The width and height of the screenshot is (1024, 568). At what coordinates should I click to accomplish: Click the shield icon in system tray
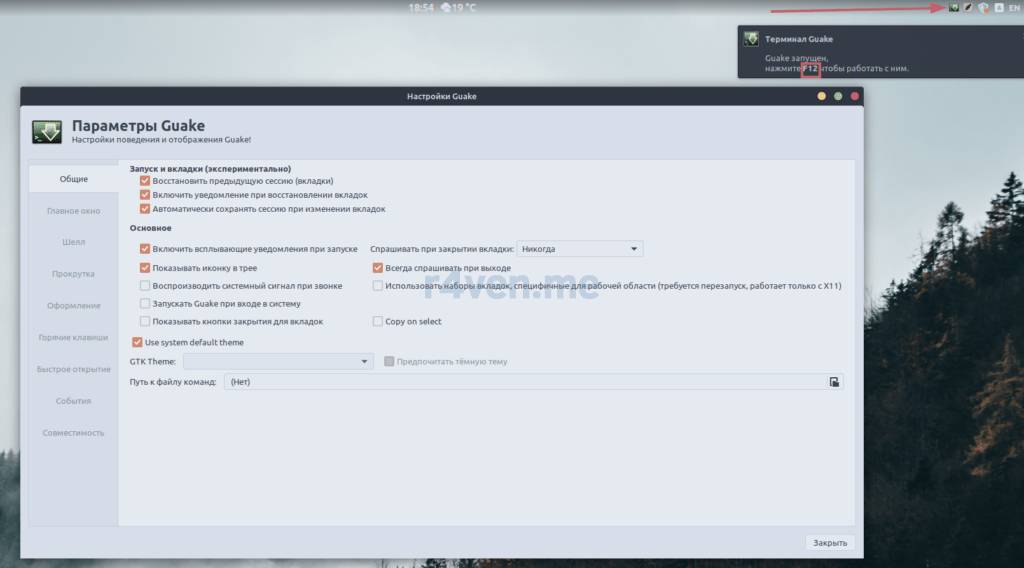[983, 8]
